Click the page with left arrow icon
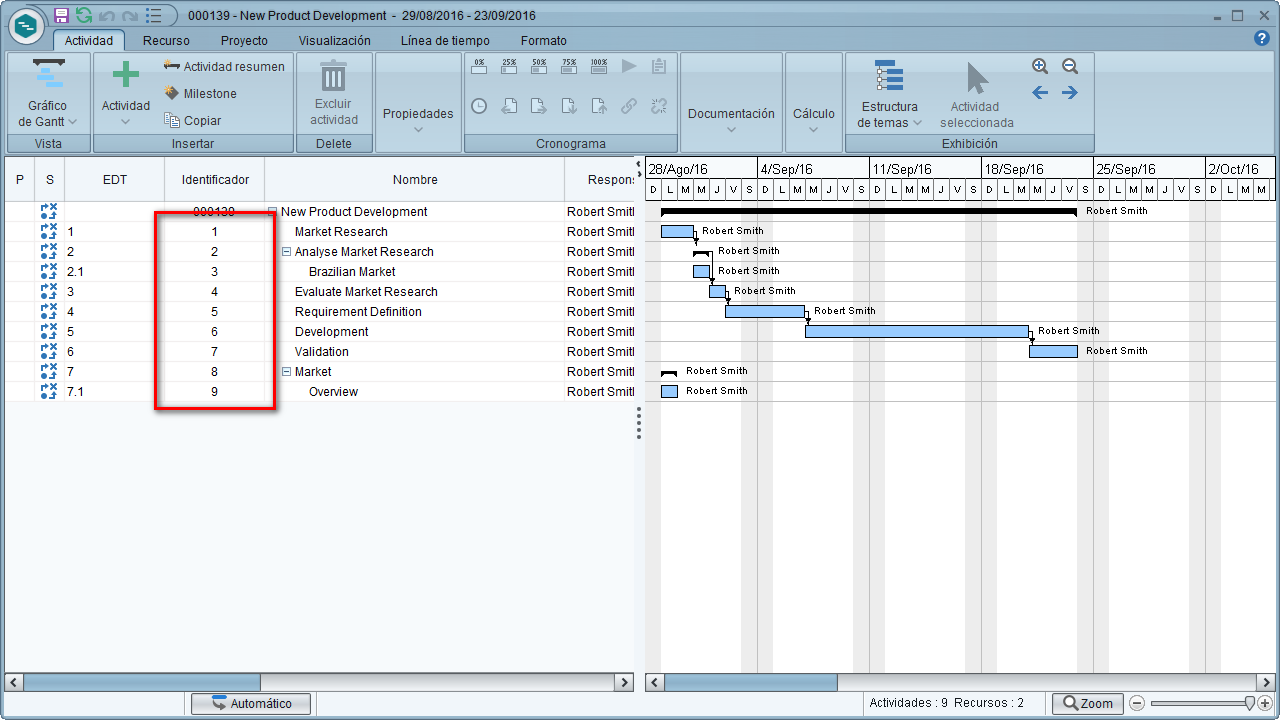The width and height of the screenshot is (1280, 720). [x=509, y=105]
